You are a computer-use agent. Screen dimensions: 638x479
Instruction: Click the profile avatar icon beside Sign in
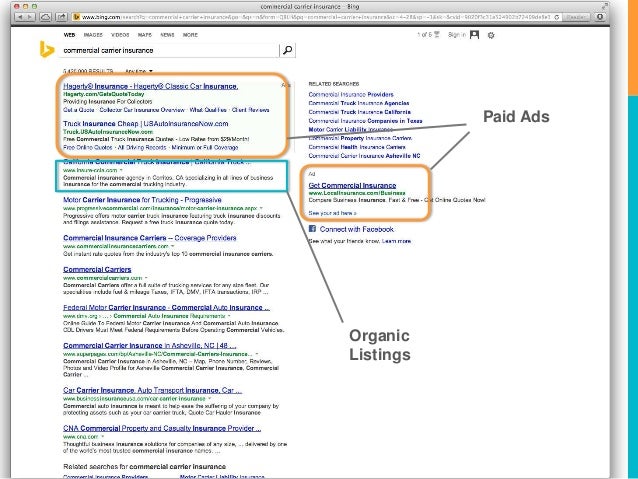tap(474, 35)
